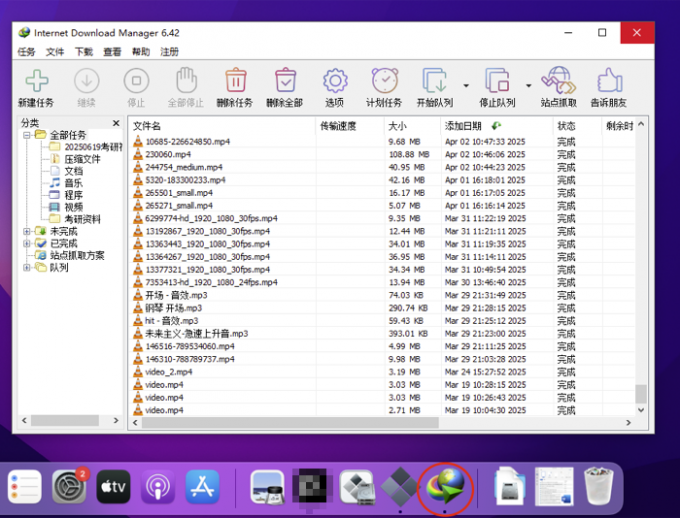Select the 视频 category
The width and height of the screenshot is (680, 518).
pos(73,207)
